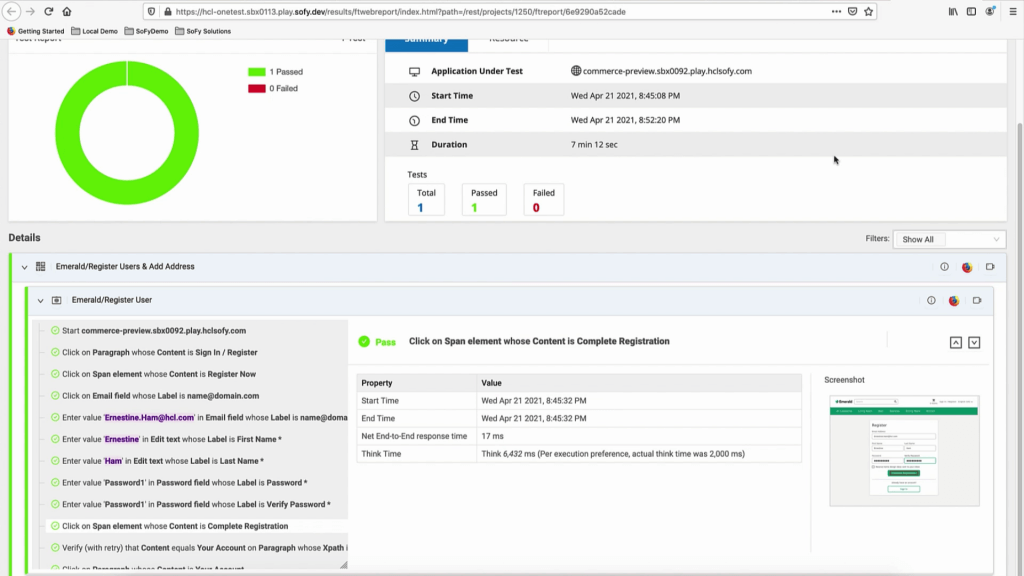
Task: Go to the previous step with up arrow button
Action: (x=956, y=342)
